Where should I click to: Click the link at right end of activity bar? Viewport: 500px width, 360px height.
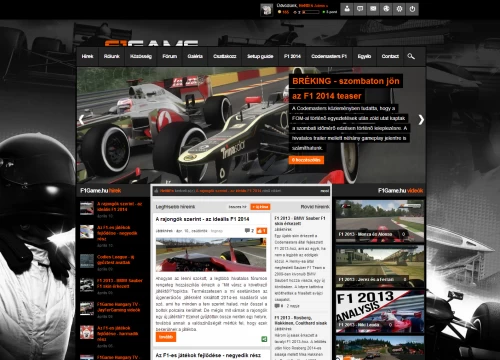(x=324, y=191)
